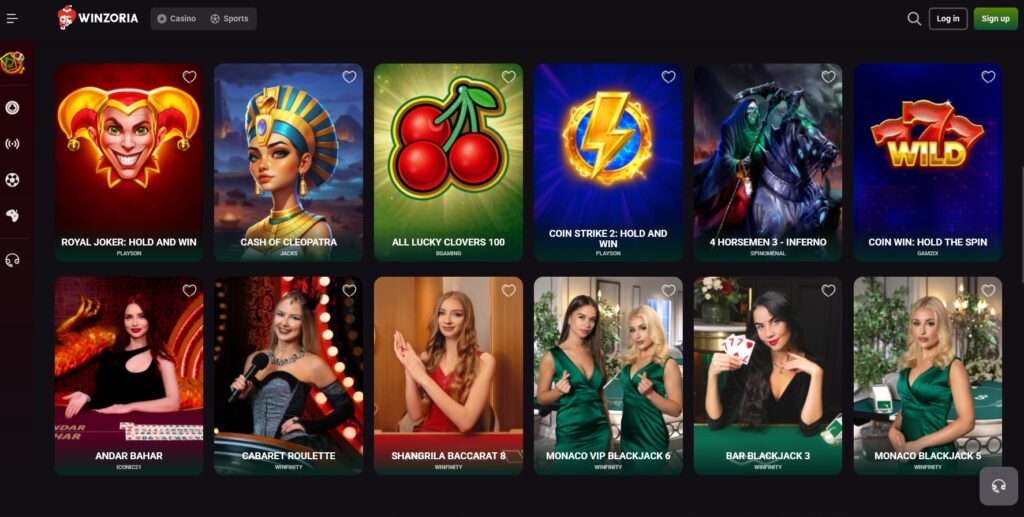This screenshot has width=1024, height=517.
Task: Select the slot game icon atop sidebar
Action: pyautogui.click(x=12, y=63)
